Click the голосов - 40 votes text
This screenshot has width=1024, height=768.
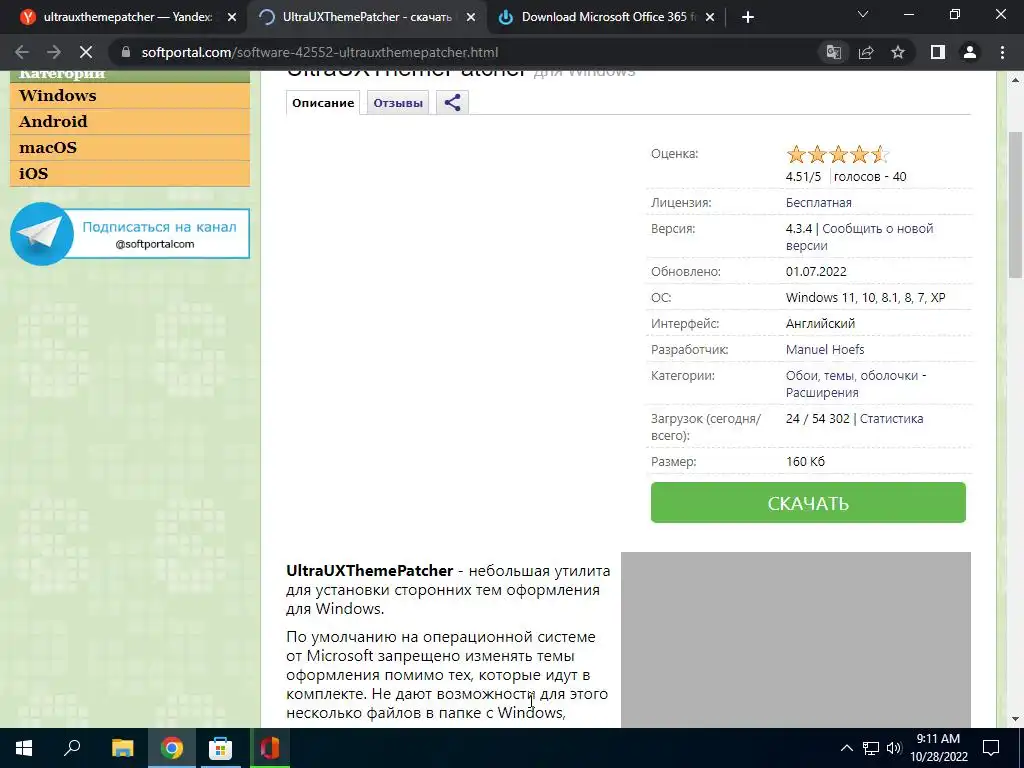pyautogui.click(x=870, y=176)
